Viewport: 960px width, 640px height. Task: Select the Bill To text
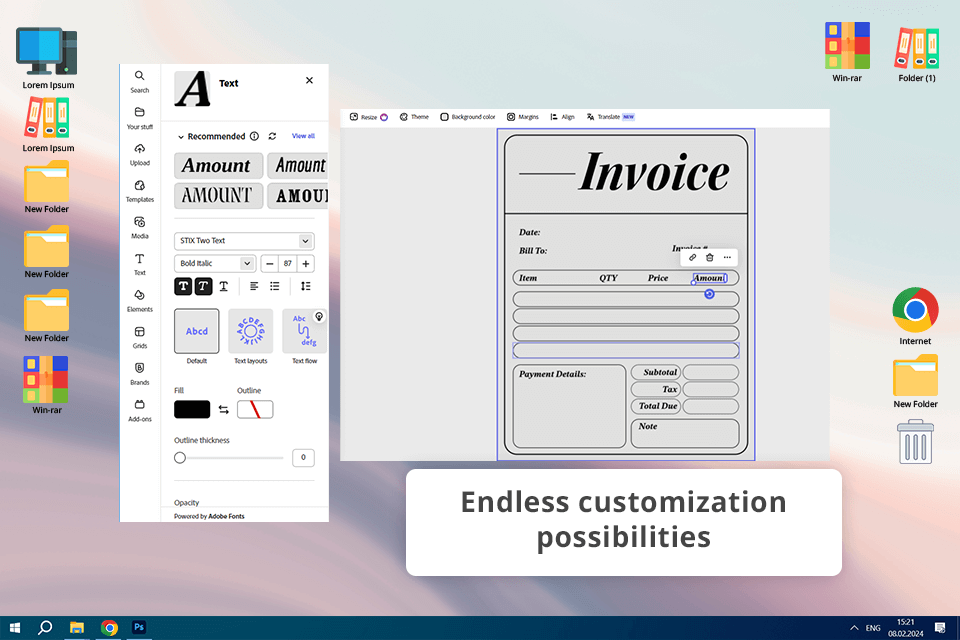pos(533,250)
